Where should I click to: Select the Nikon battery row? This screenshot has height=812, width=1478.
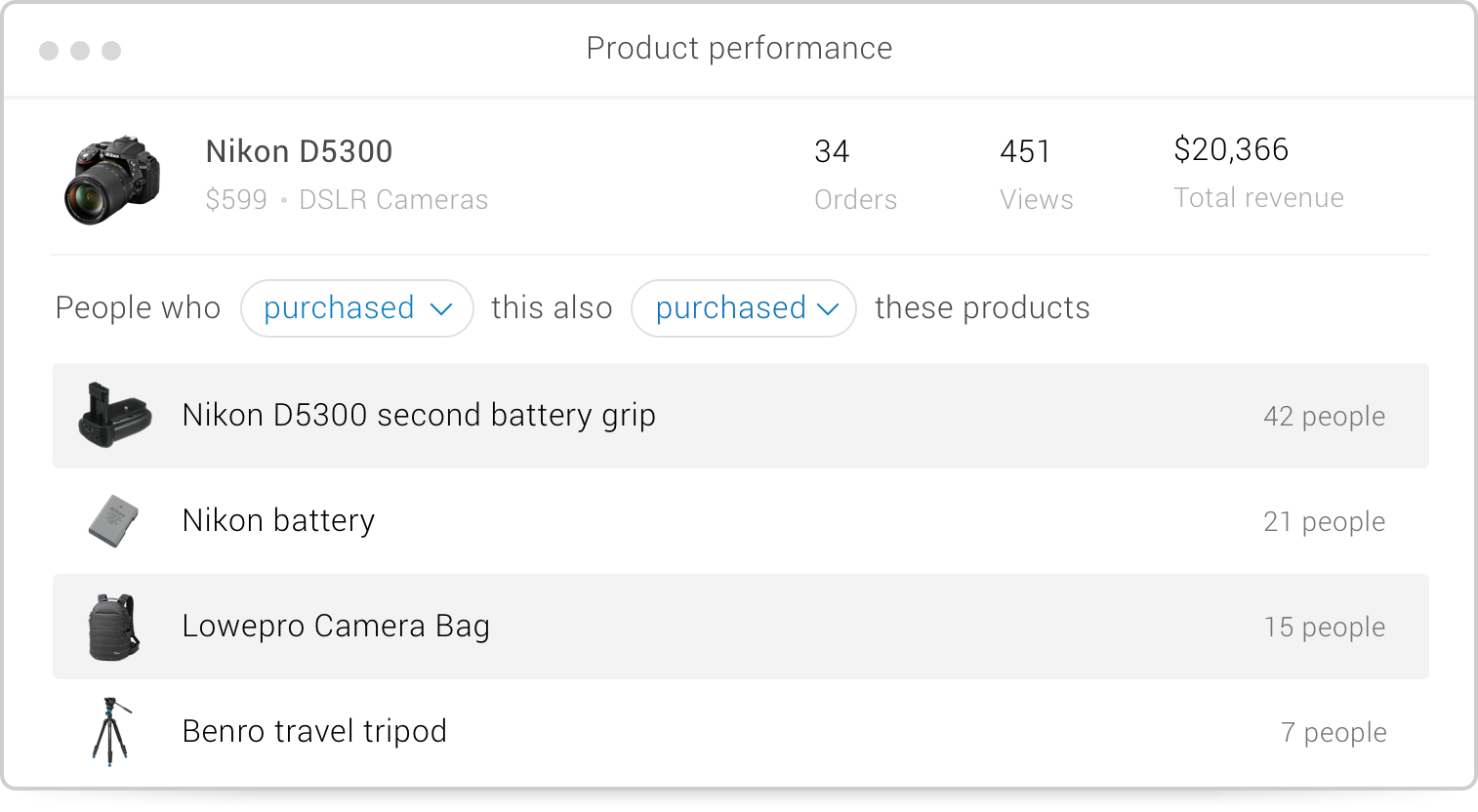coord(741,521)
